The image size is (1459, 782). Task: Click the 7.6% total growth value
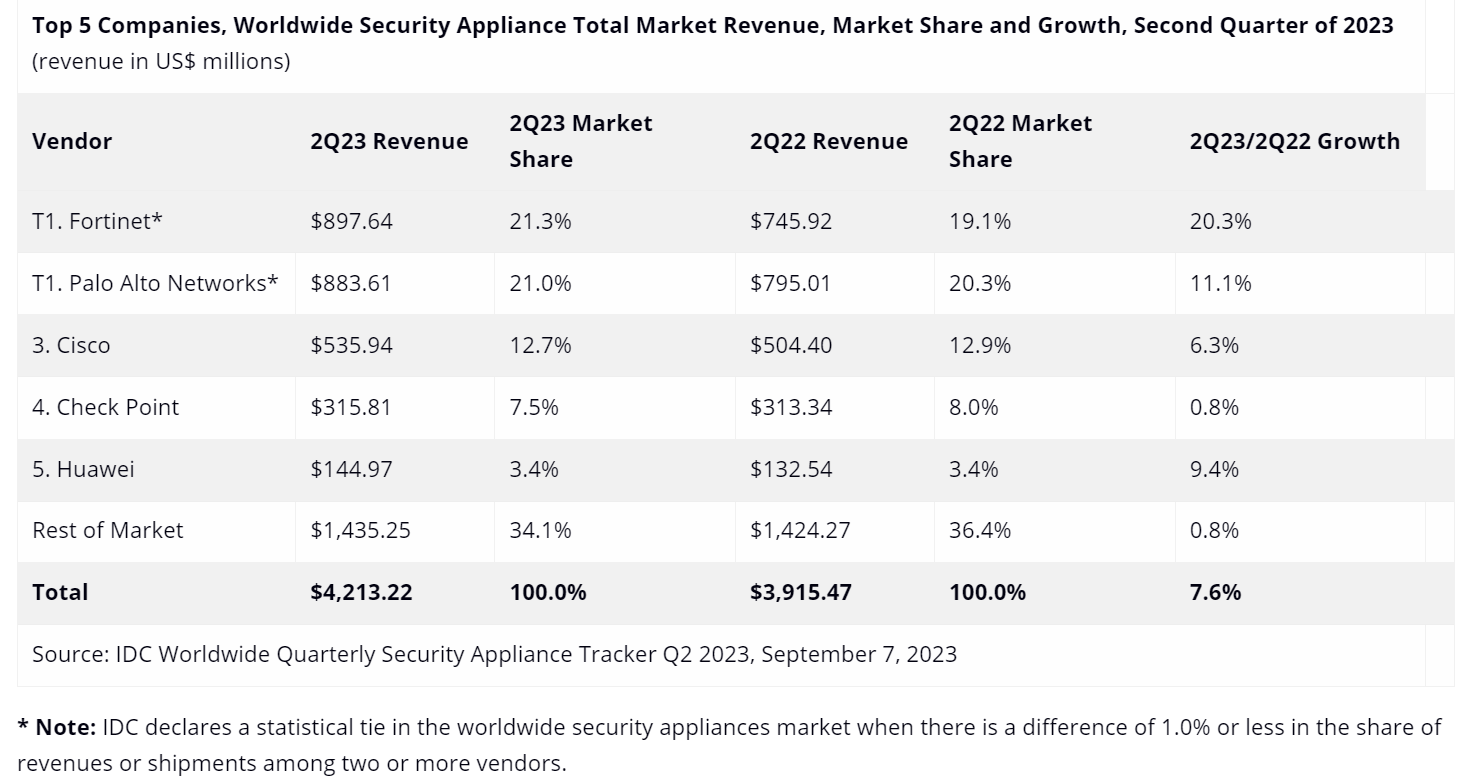pos(1215,592)
